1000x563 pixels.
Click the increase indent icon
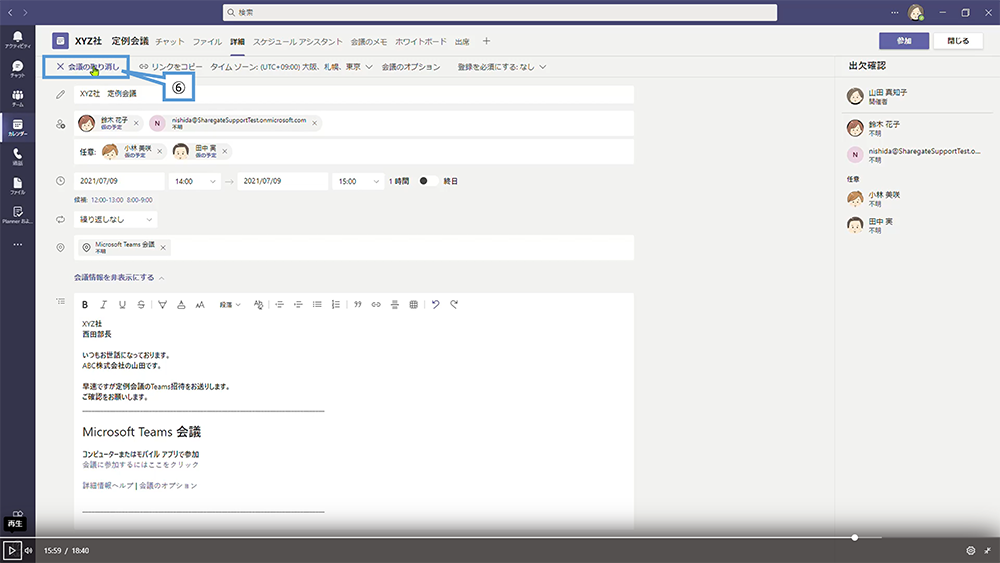[x=298, y=305]
